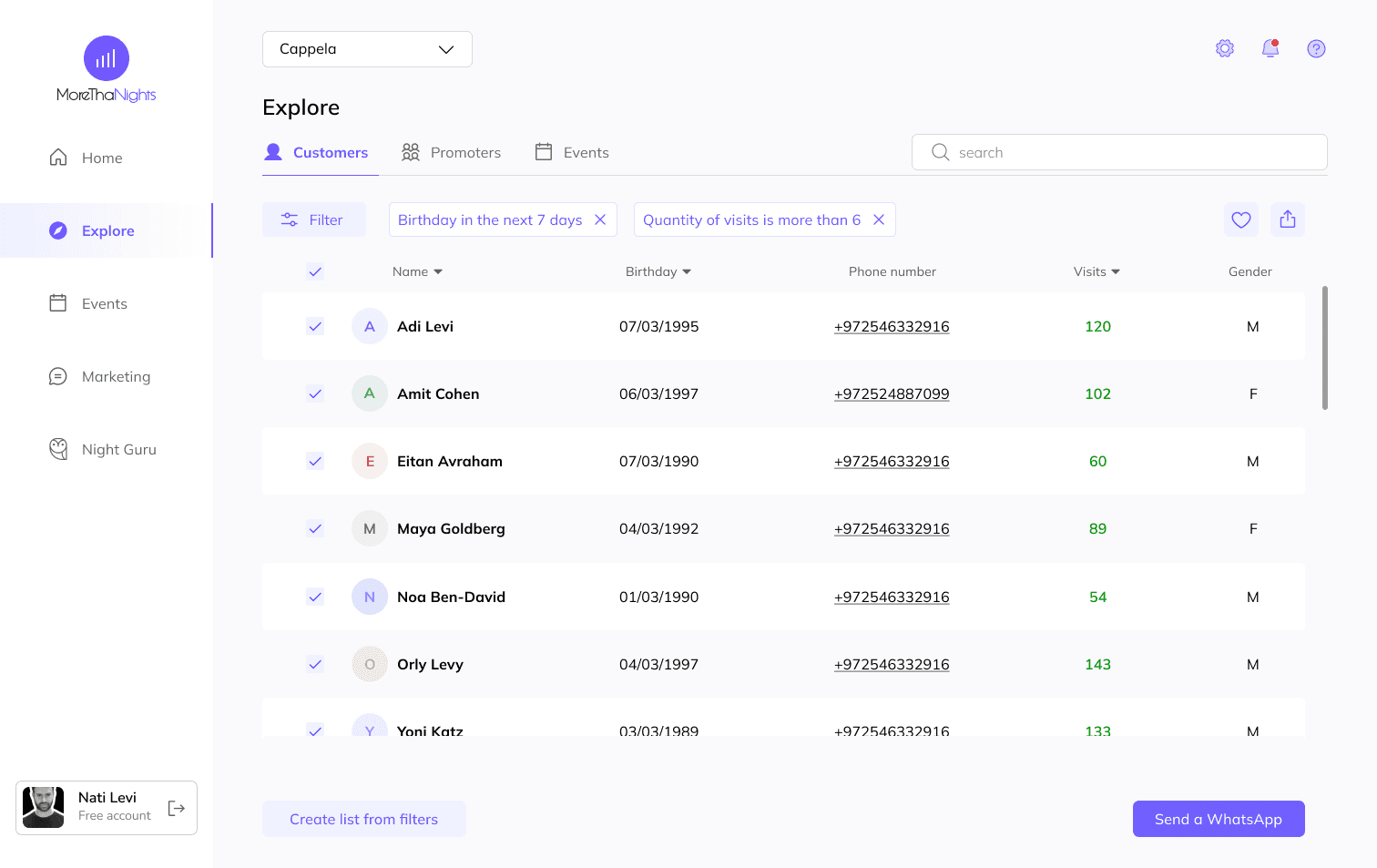Open Marketing in the sidebar
Image resolution: width=1377 pixels, height=868 pixels.
pyautogui.click(x=99, y=376)
